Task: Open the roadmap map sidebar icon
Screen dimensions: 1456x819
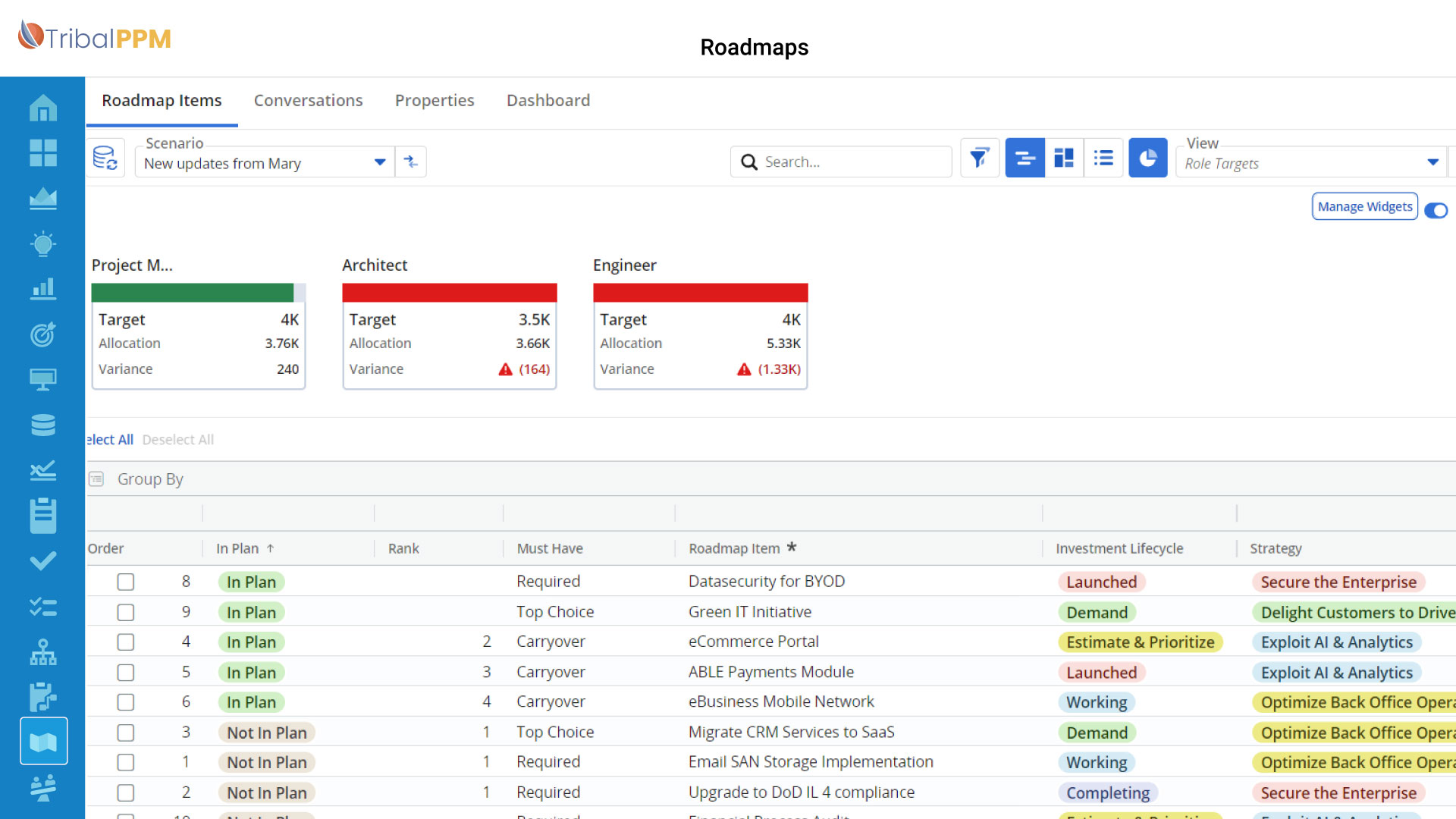Action: point(43,741)
